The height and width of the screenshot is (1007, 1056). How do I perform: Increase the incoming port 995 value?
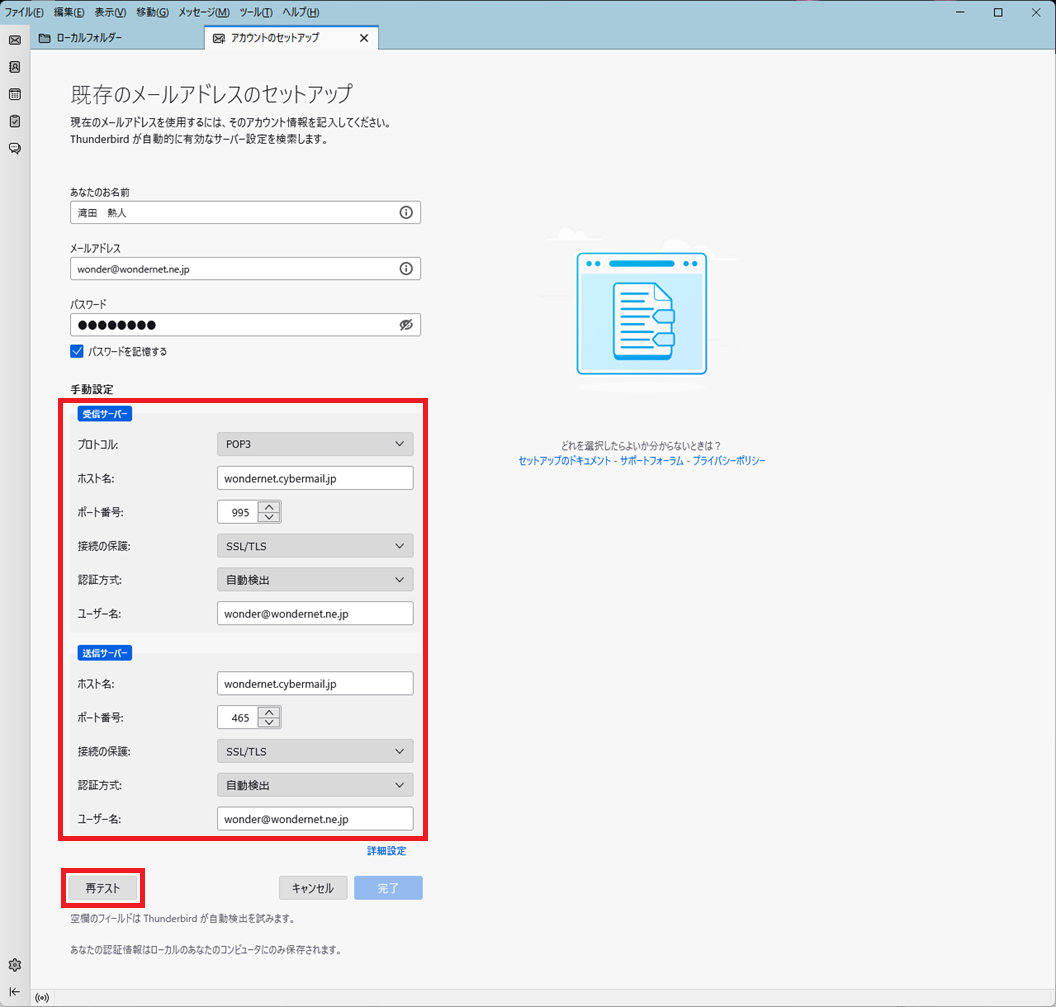coord(269,507)
